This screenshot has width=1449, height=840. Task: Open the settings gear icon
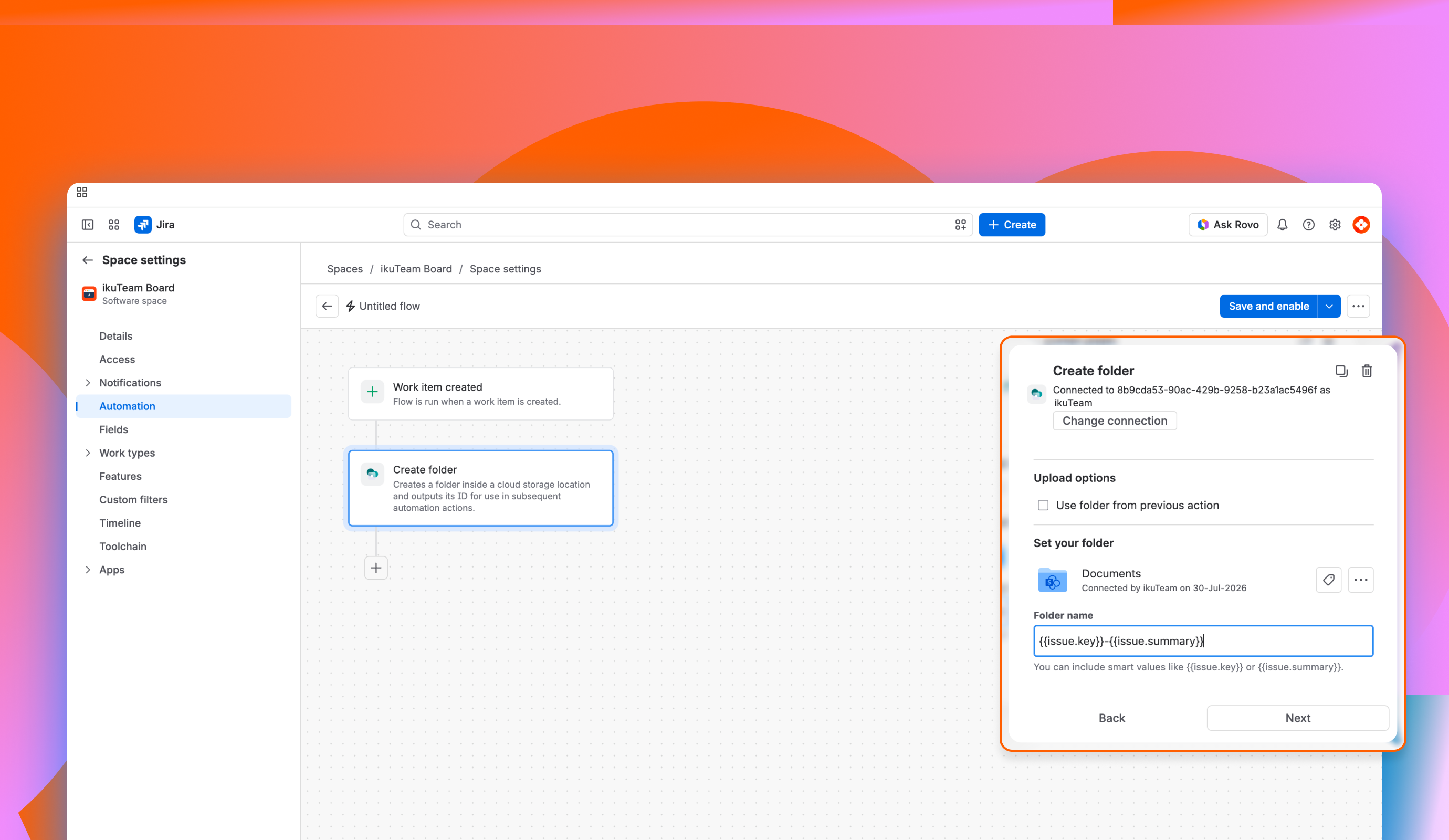(x=1335, y=225)
